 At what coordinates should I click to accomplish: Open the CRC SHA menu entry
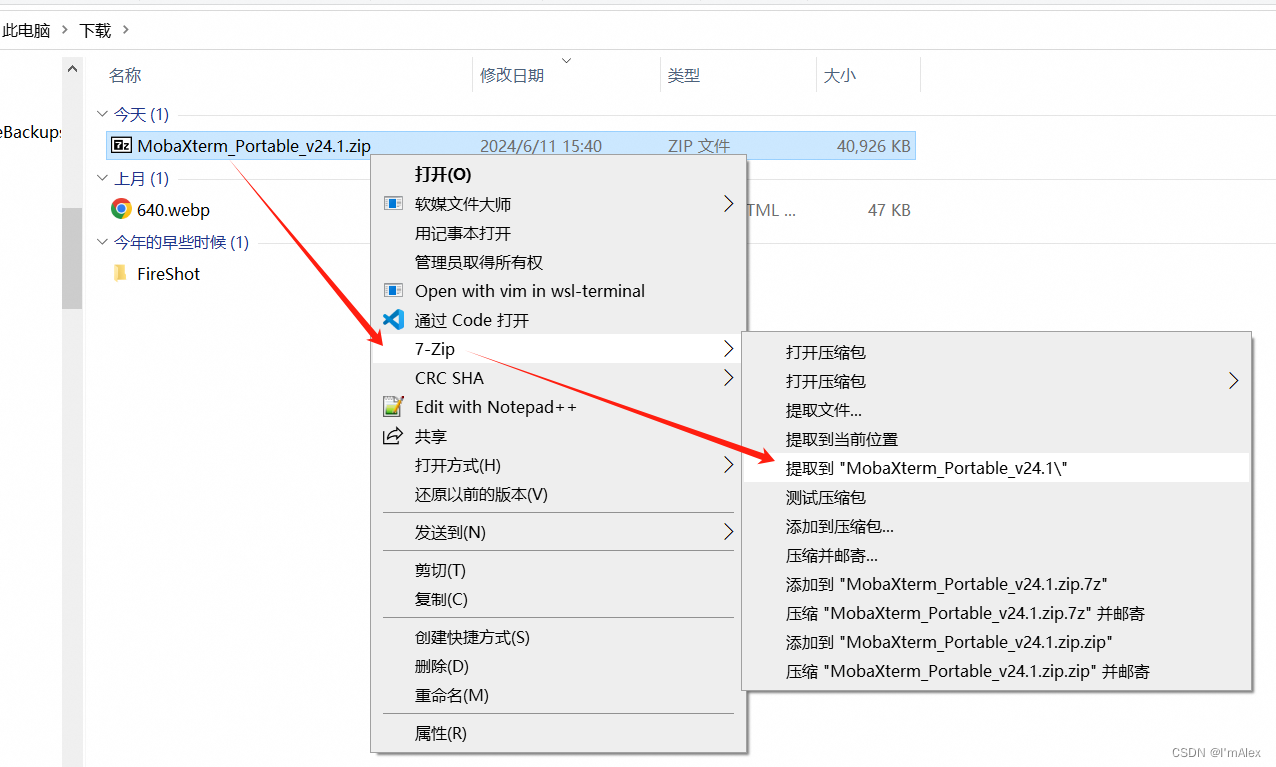pyautogui.click(x=449, y=378)
